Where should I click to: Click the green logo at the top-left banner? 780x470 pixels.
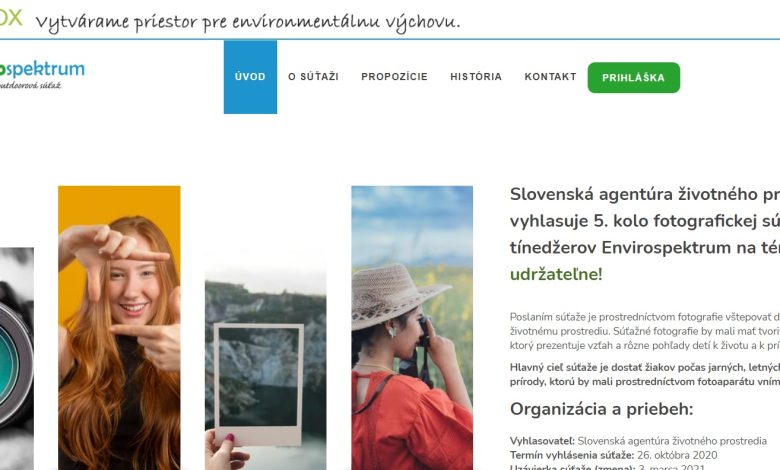(x=11, y=17)
